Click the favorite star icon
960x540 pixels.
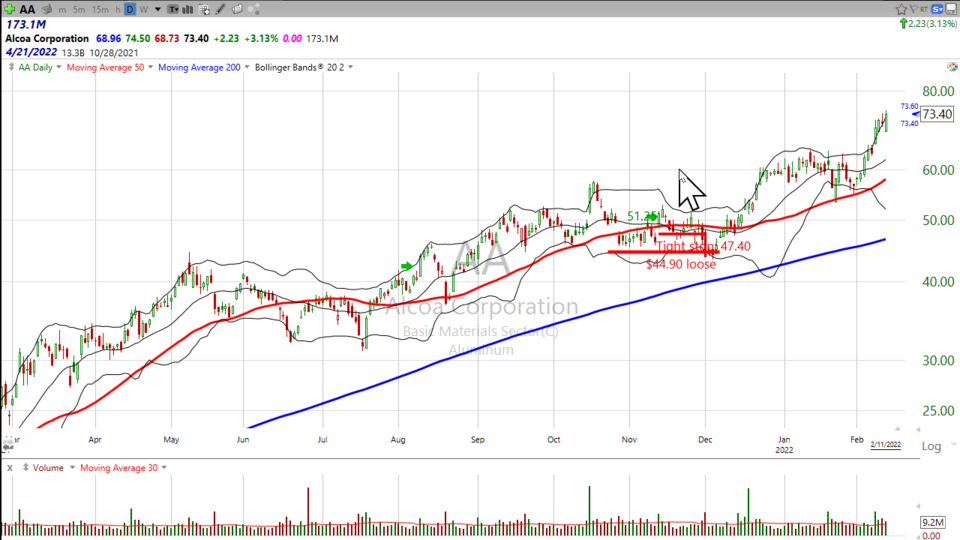coord(901,9)
